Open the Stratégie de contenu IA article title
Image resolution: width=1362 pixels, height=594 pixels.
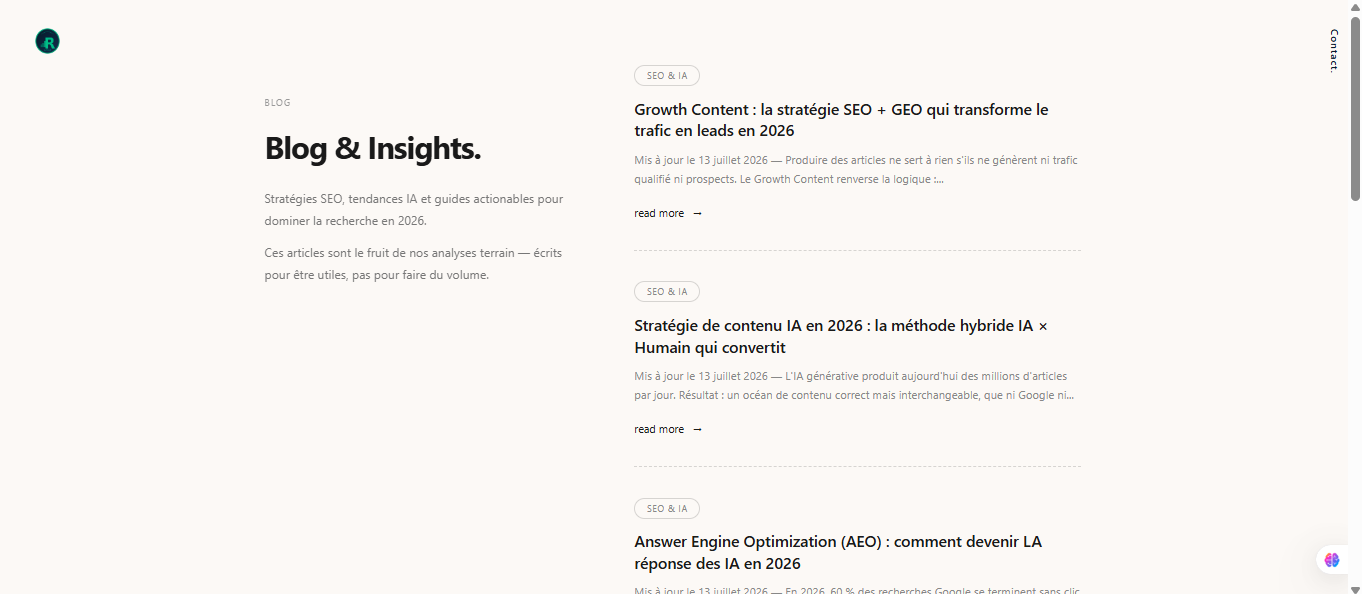pos(841,337)
